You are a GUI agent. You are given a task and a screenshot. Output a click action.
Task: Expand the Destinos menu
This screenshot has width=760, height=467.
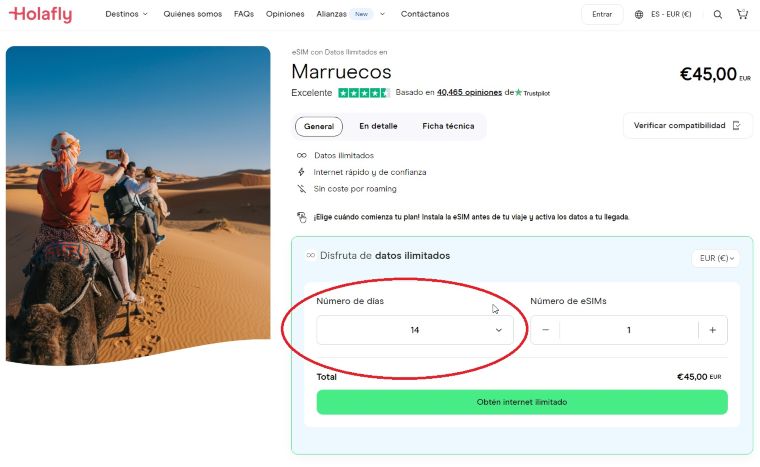pyautogui.click(x=126, y=14)
